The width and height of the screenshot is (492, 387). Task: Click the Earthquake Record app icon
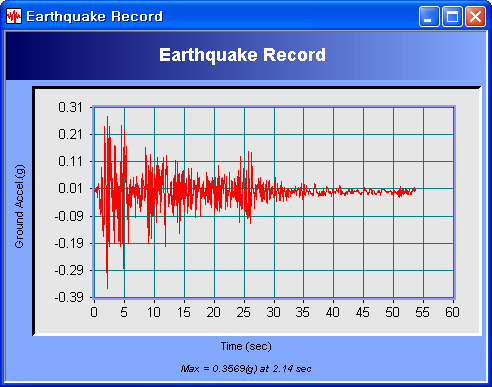pos(14,16)
